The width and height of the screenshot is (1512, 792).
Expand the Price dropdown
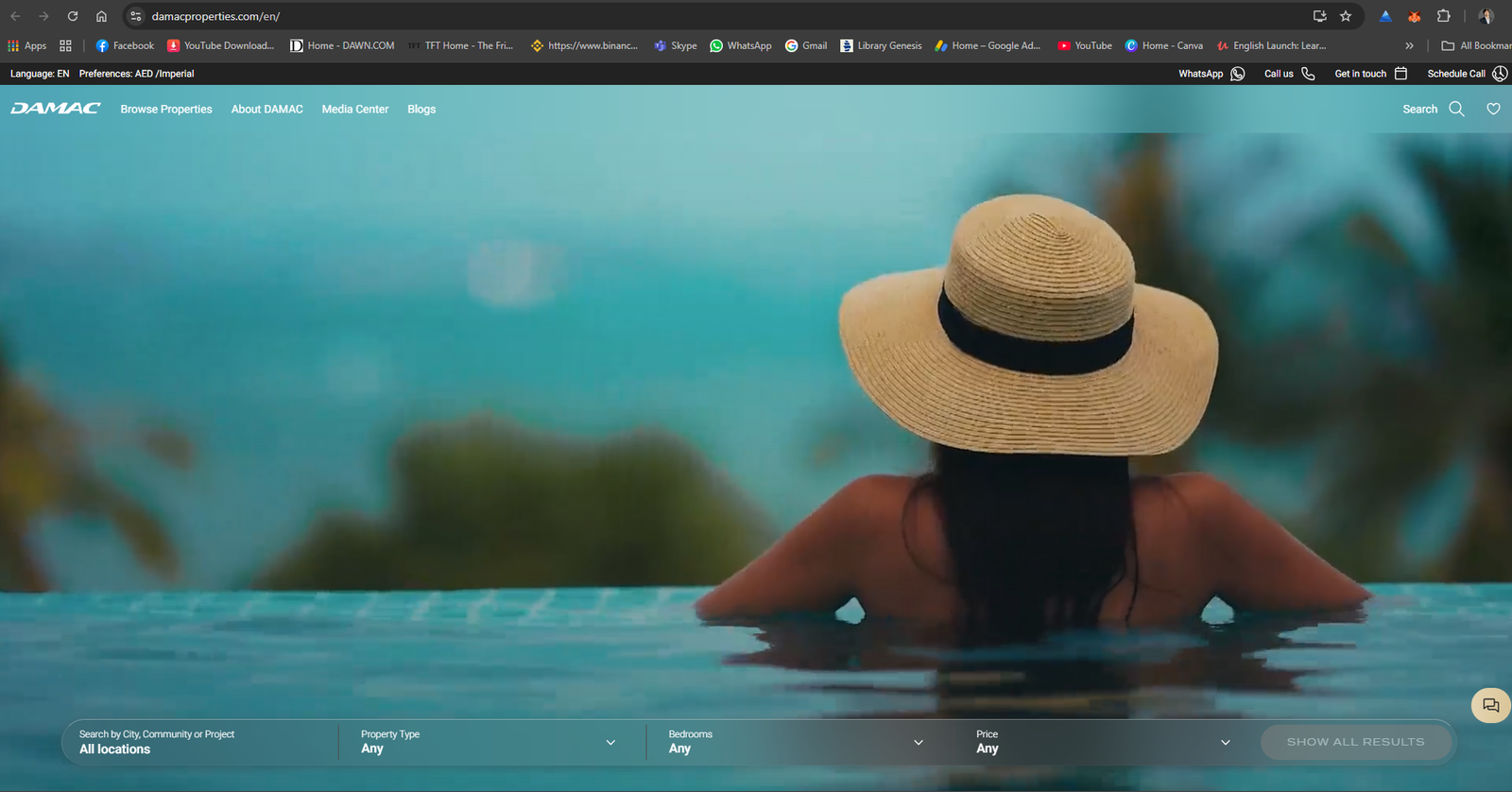(x=1104, y=742)
